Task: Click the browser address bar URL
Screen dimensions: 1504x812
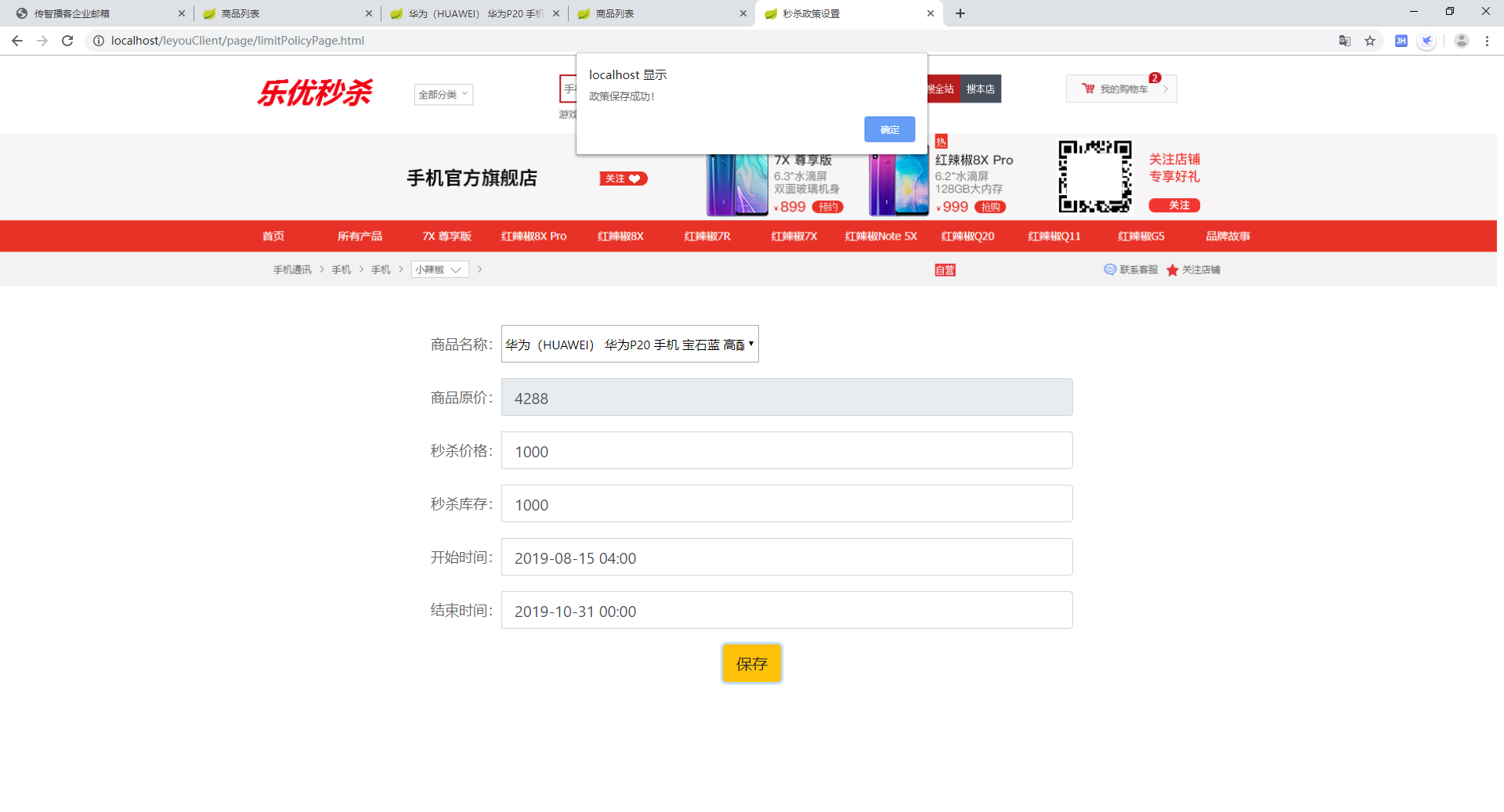Action: click(237, 41)
